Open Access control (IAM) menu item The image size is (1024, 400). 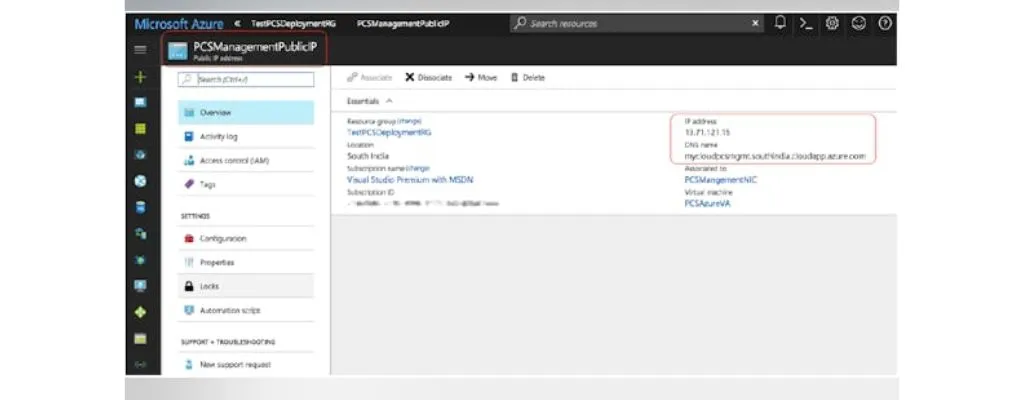(x=246, y=160)
